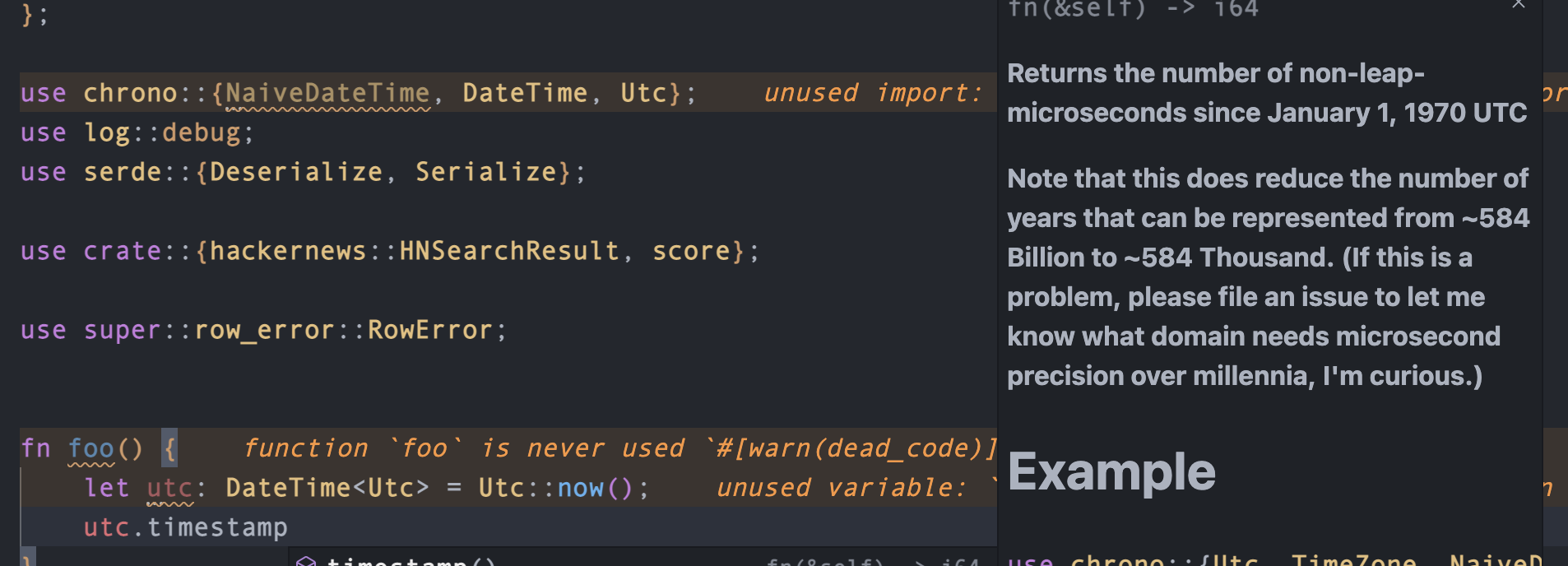Close the documentation popup panel
This screenshot has width=1568, height=566.
coord(1518,4)
